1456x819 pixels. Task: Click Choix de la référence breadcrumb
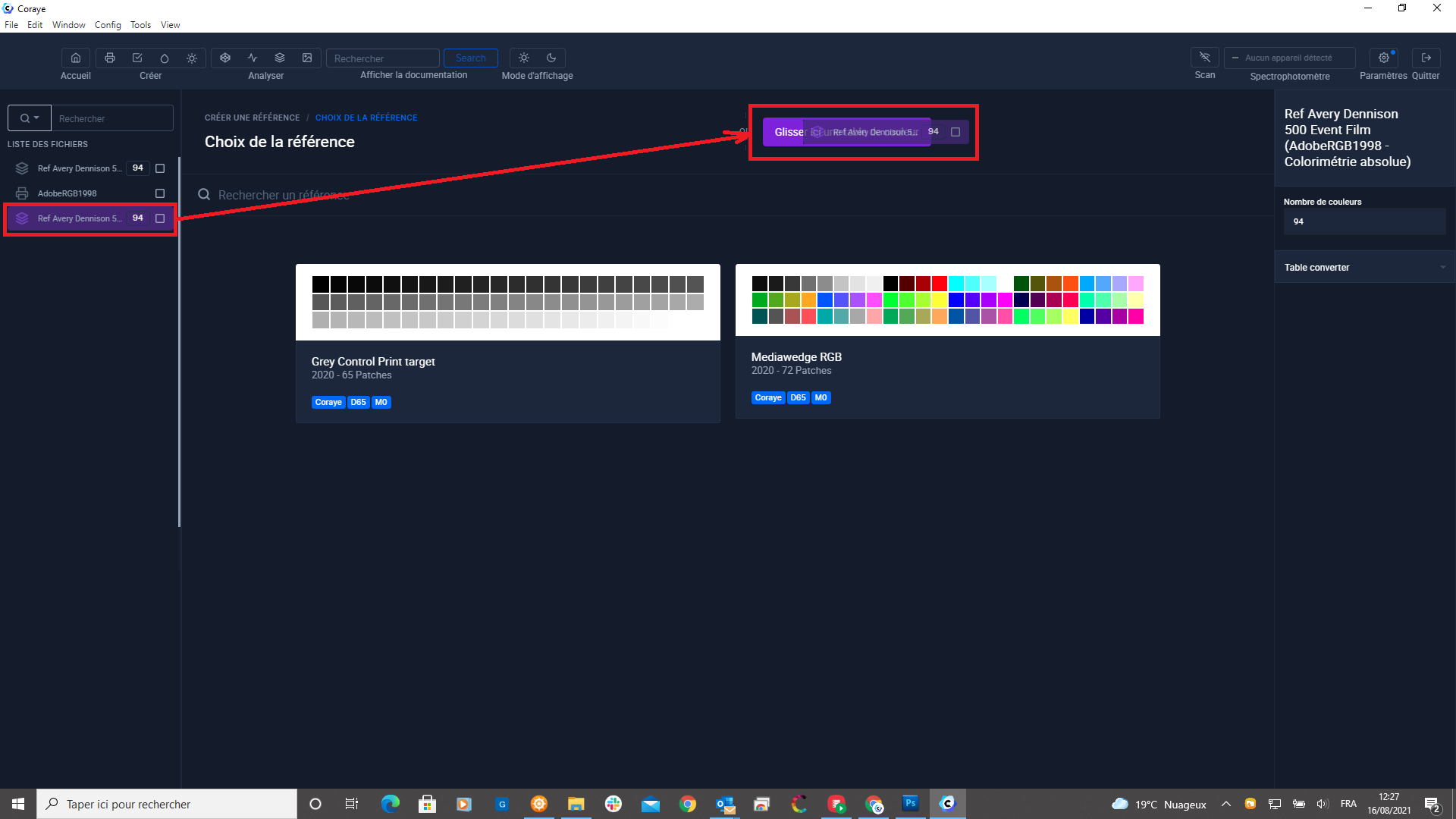tap(366, 118)
